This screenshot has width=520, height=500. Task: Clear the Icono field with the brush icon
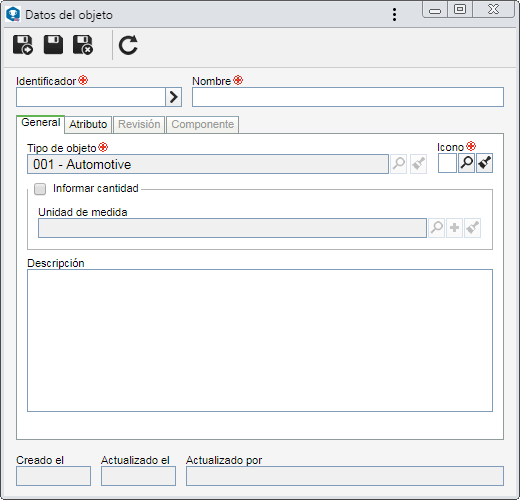point(484,163)
